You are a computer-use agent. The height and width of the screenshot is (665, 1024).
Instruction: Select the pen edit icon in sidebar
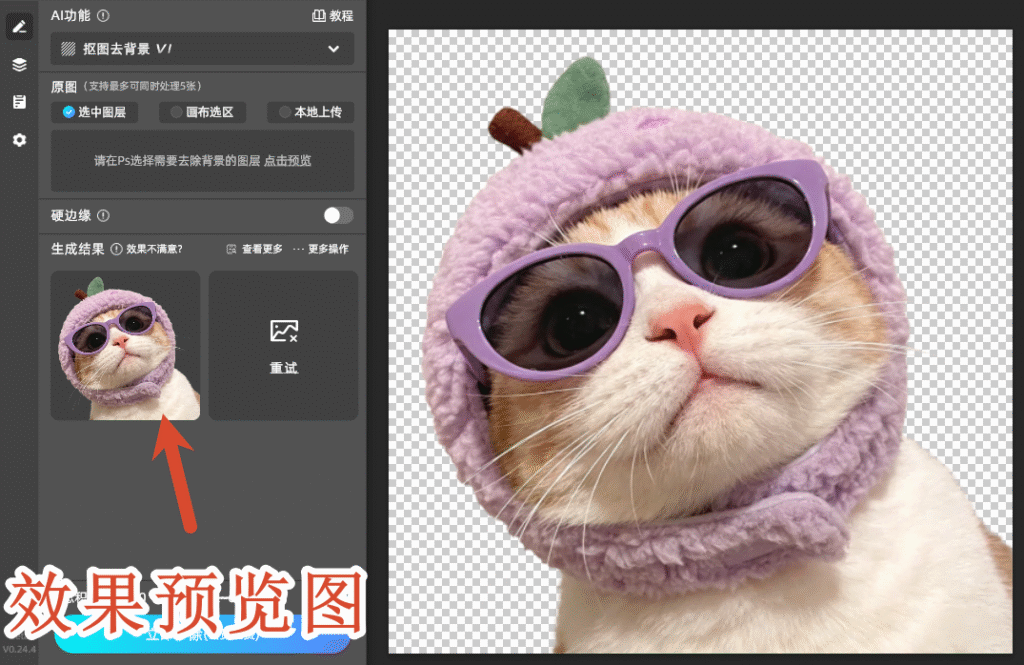19,27
